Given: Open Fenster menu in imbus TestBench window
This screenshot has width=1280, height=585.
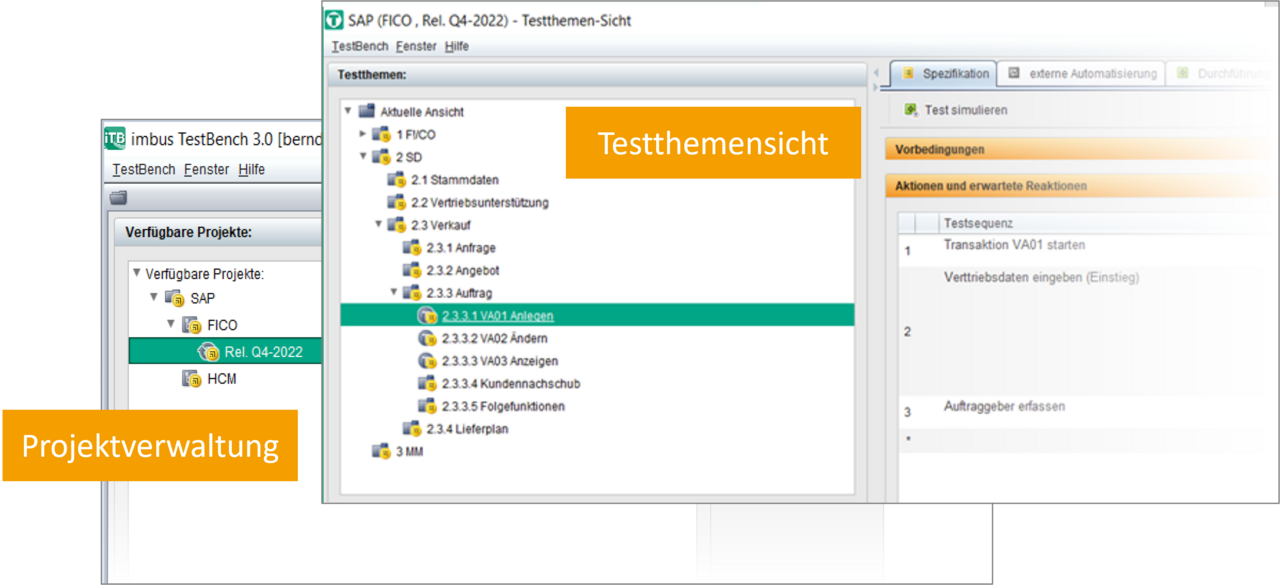Looking at the screenshot, I should [207, 170].
